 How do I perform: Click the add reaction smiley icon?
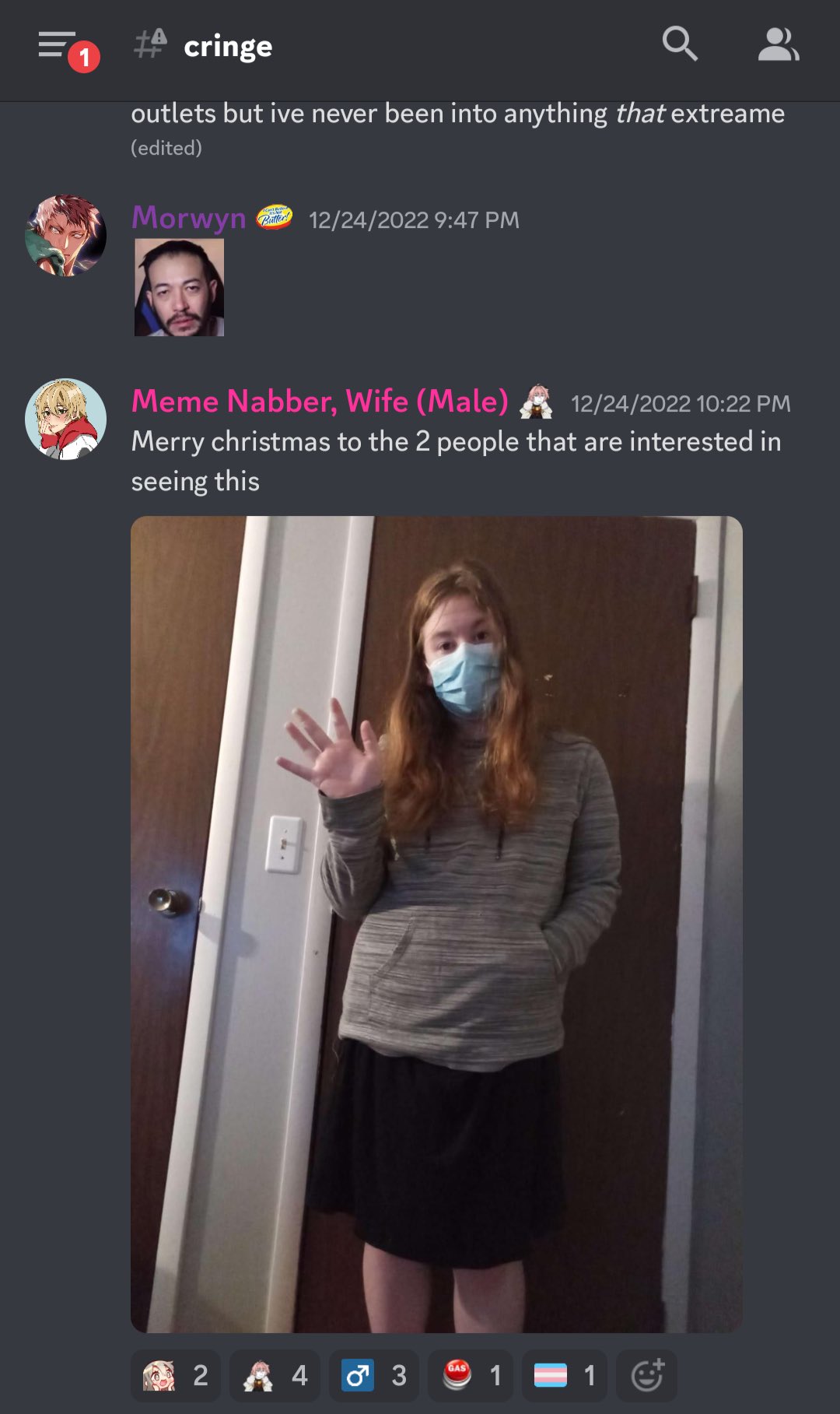(x=646, y=1376)
